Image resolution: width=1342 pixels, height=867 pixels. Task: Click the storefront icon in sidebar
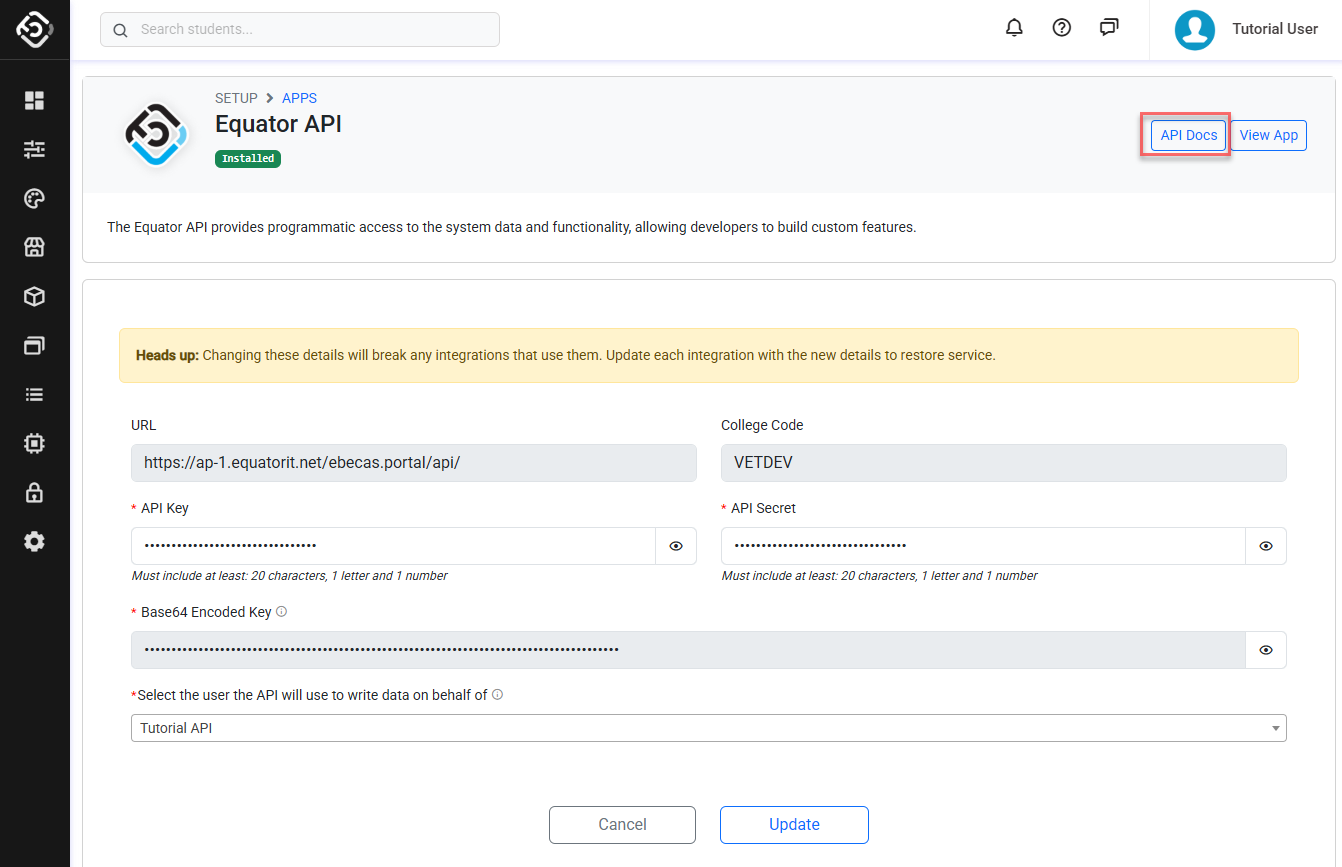pos(35,248)
